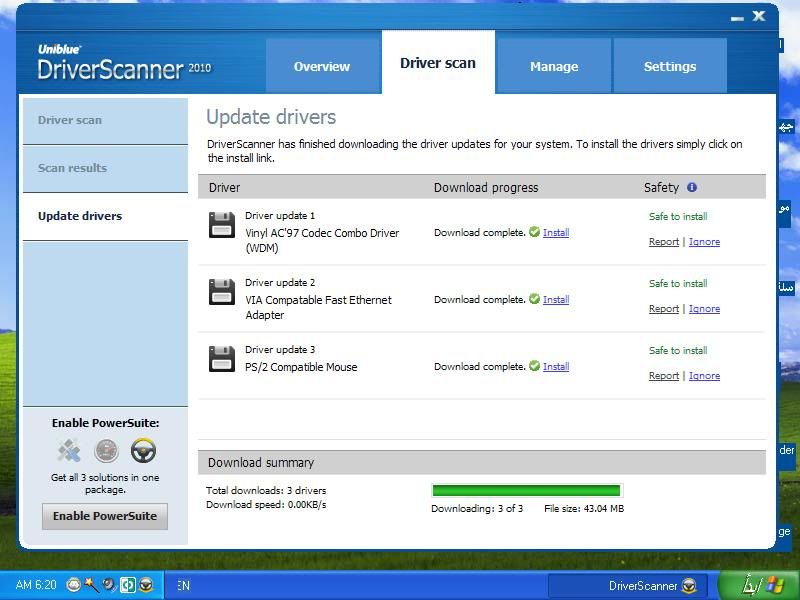Image resolution: width=800 pixels, height=600 pixels.
Task: Click the floppy disk icon for Driver update 2
Action: 222,292
